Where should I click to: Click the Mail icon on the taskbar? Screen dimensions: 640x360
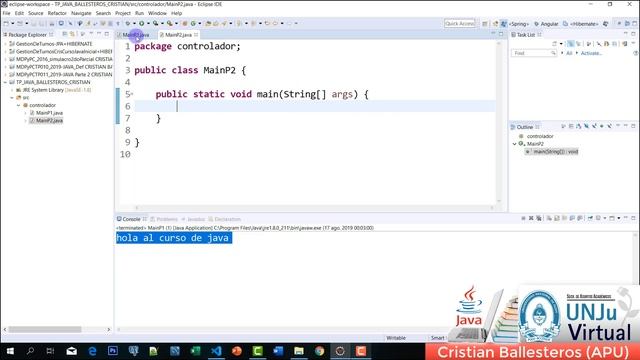coord(71,351)
